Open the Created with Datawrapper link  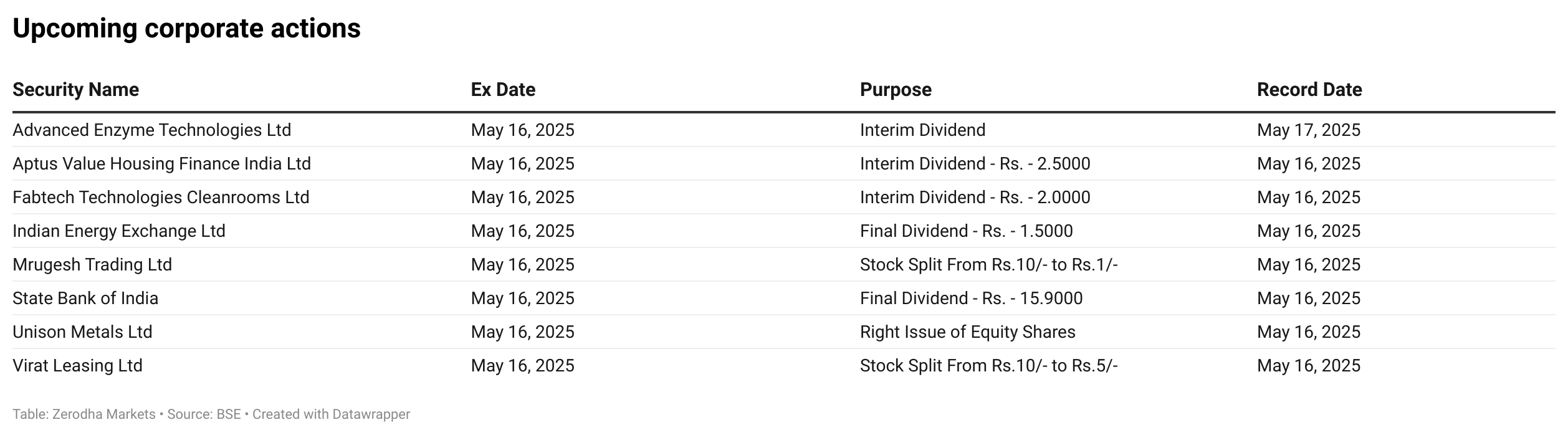tap(331, 414)
